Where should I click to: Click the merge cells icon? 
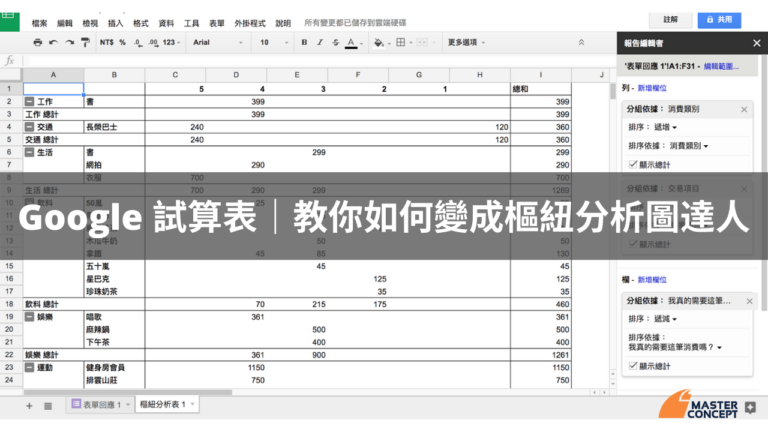click(x=422, y=43)
